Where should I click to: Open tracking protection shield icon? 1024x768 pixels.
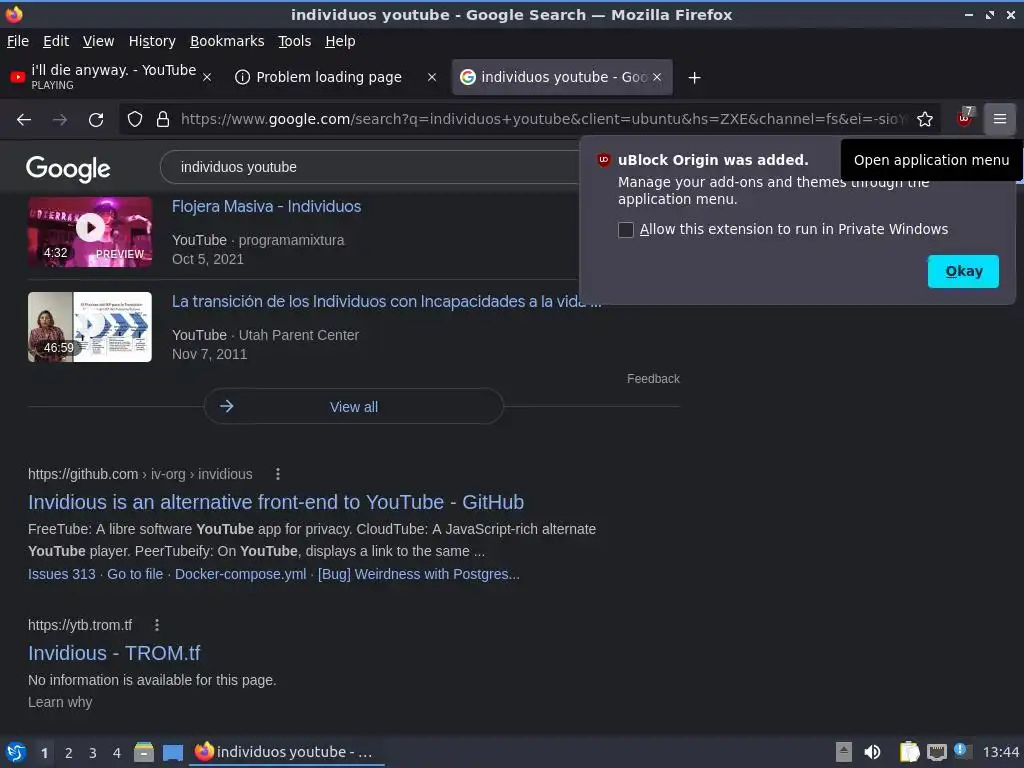pyautogui.click(x=135, y=120)
